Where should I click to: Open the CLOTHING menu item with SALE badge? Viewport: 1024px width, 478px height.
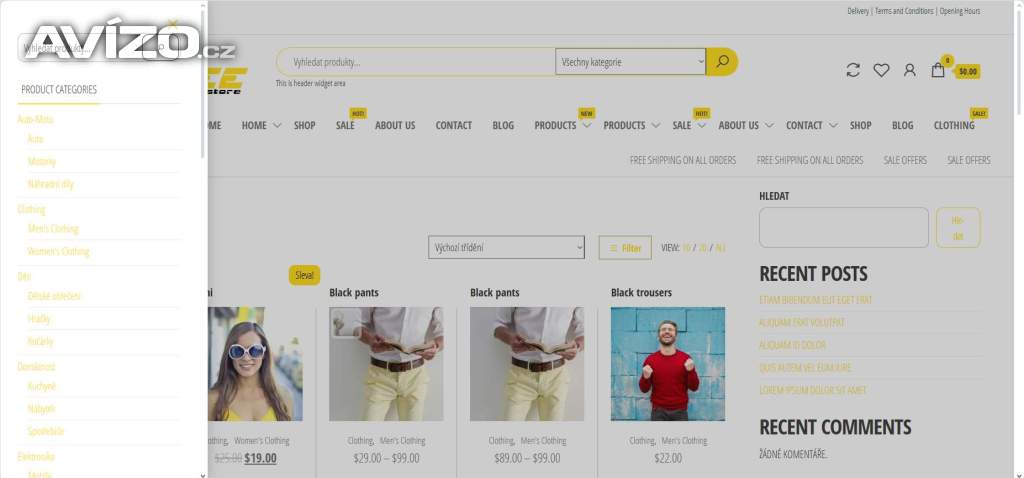pyautogui.click(x=953, y=125)
